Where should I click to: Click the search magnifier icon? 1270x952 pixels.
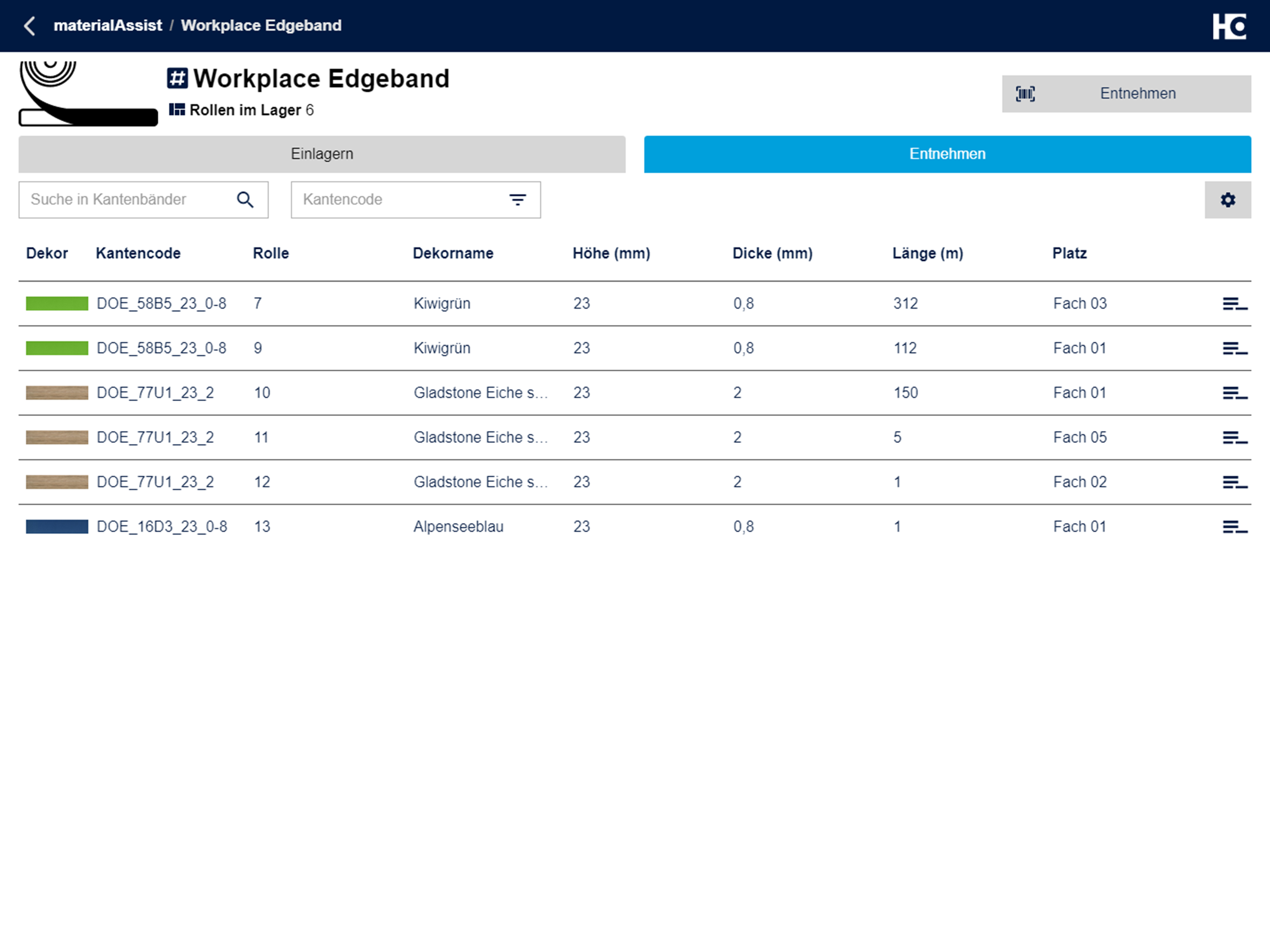click(x=245, y=200)
